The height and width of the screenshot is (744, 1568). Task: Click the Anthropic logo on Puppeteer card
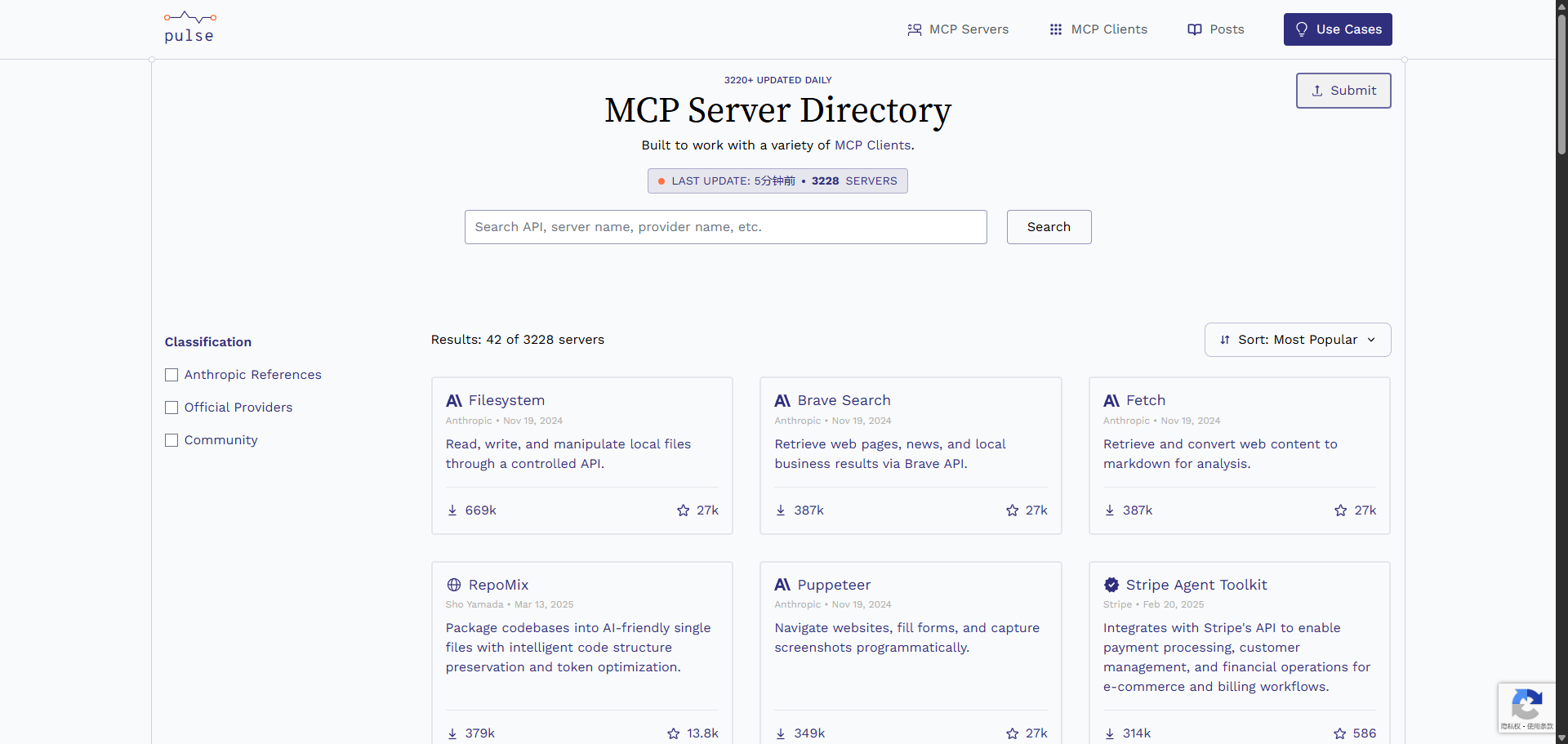pos(782,585)
